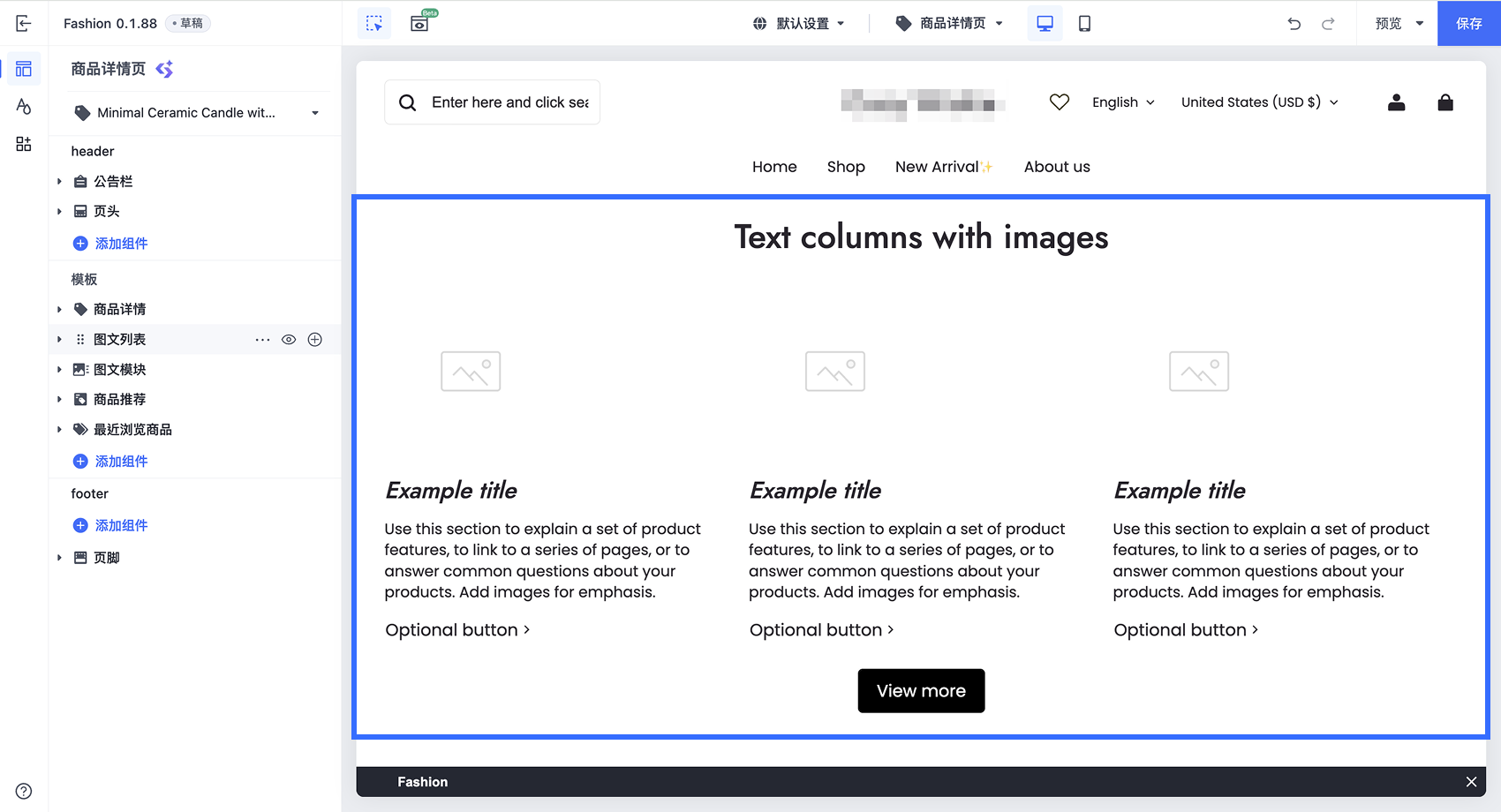Open the help question mark icon
The width and height of the screenshot is (1501, 812).
[x=24, y=791]
